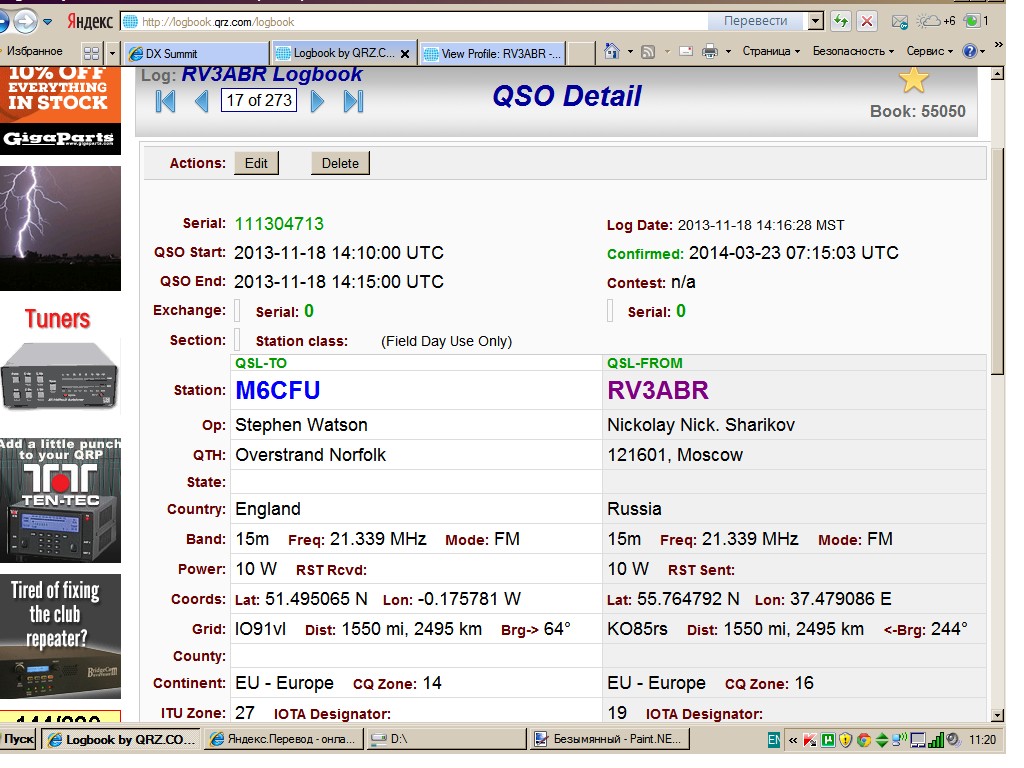1024x768 pixels.
Task: Click the browser refresh icon
Action: coord(841,21)
